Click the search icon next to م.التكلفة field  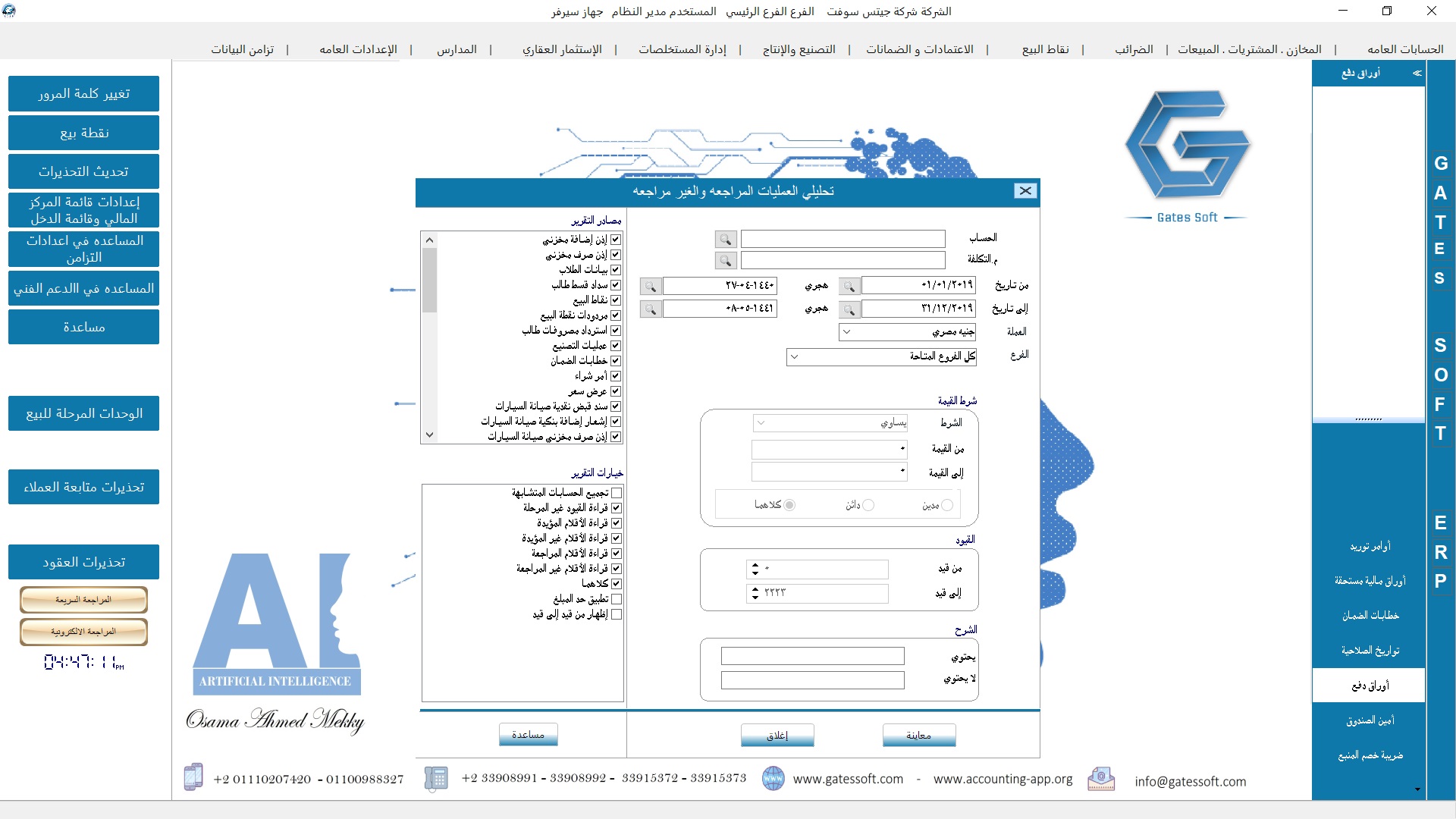(726, 261)
